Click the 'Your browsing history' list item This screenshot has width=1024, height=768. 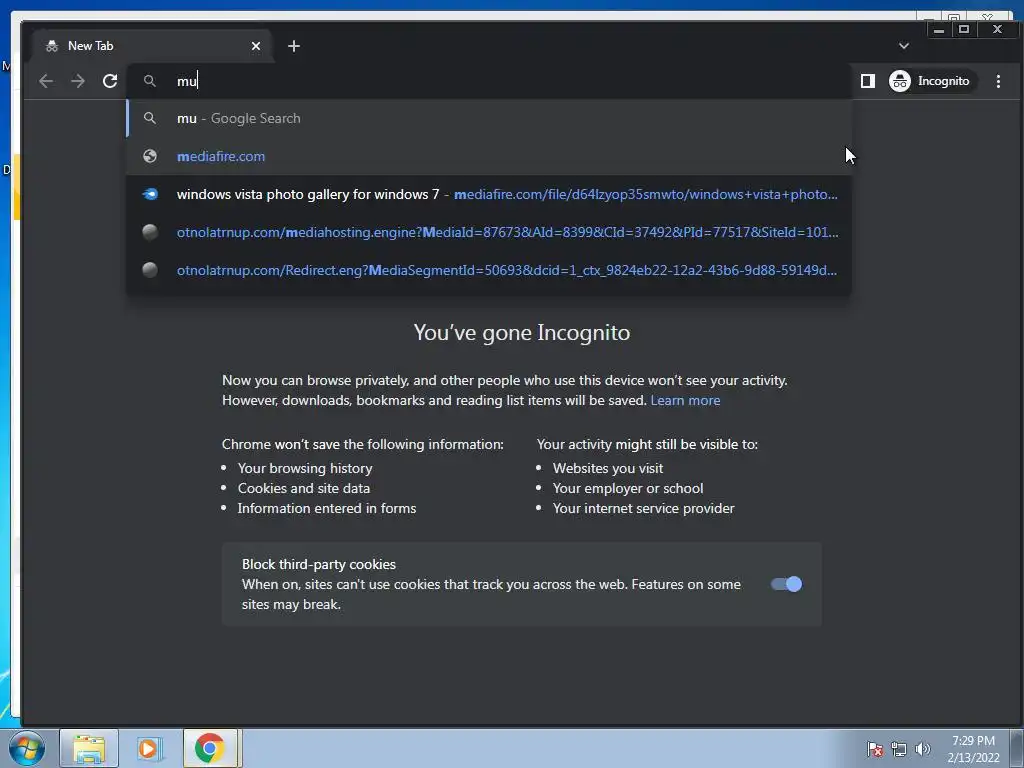(305, 468)
